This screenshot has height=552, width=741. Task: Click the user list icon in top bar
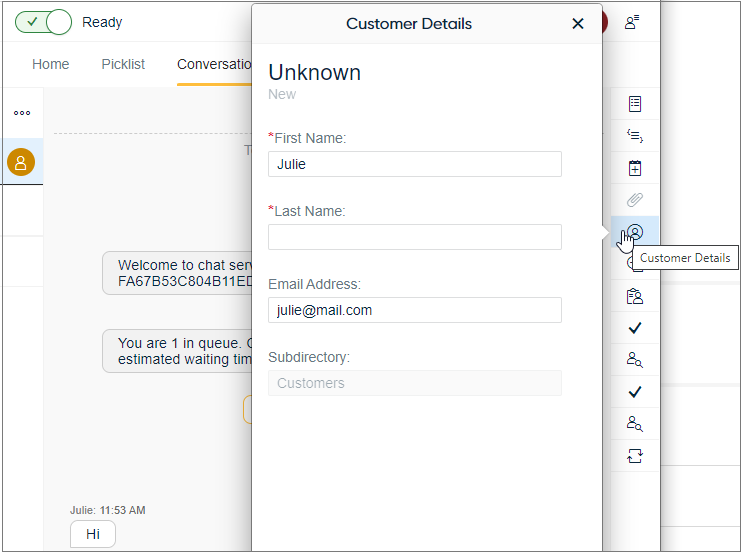[632, 22]
